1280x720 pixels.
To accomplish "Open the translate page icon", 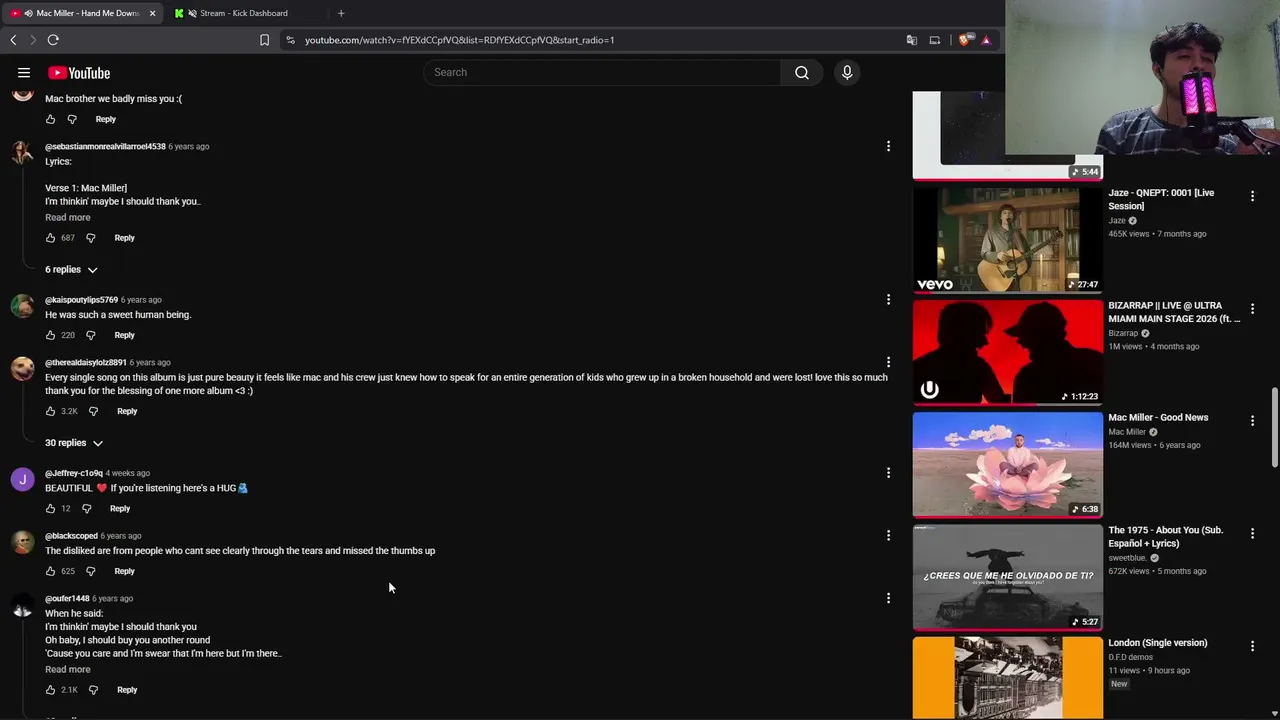I will coord(912,40).
